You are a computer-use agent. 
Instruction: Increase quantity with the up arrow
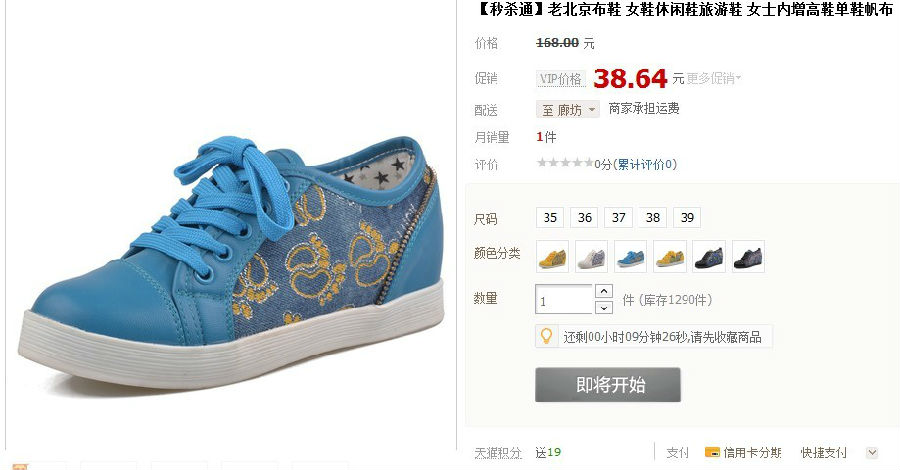coord(604,291)
